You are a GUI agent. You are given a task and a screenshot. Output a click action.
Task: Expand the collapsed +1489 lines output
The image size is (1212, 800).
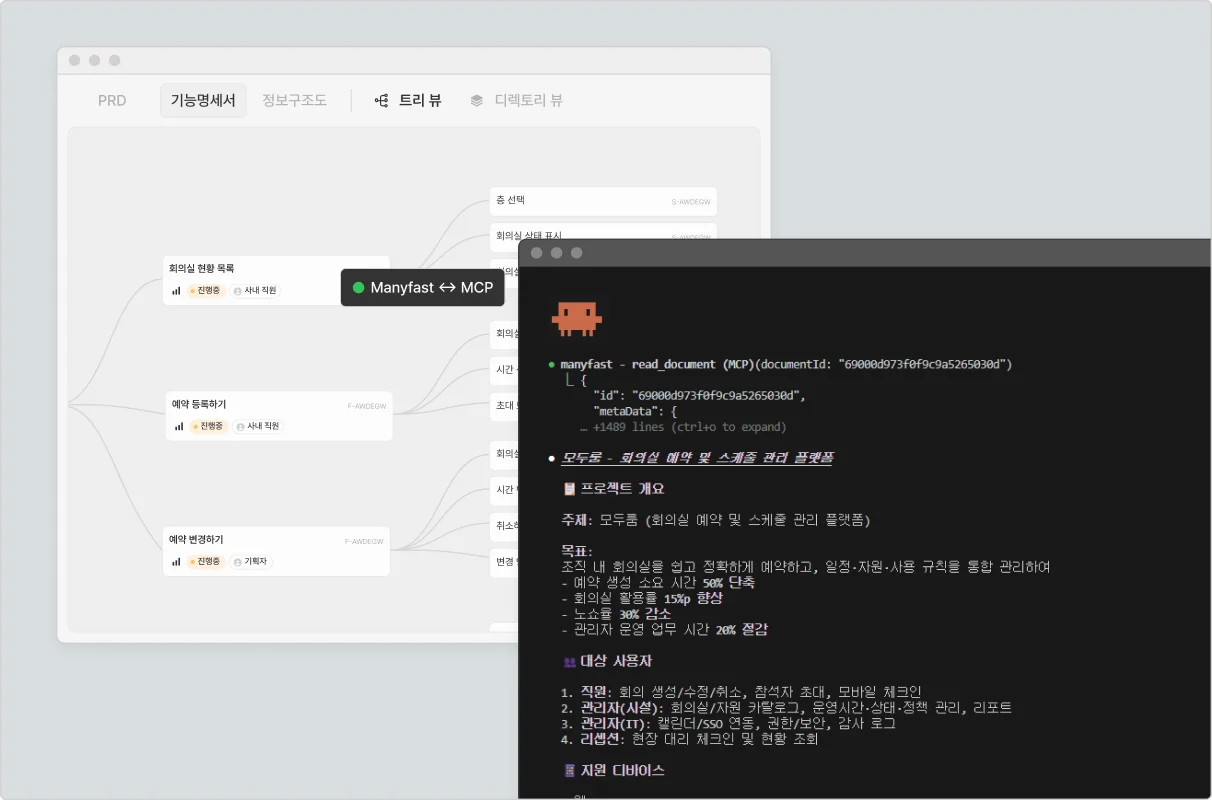[689, 427]
